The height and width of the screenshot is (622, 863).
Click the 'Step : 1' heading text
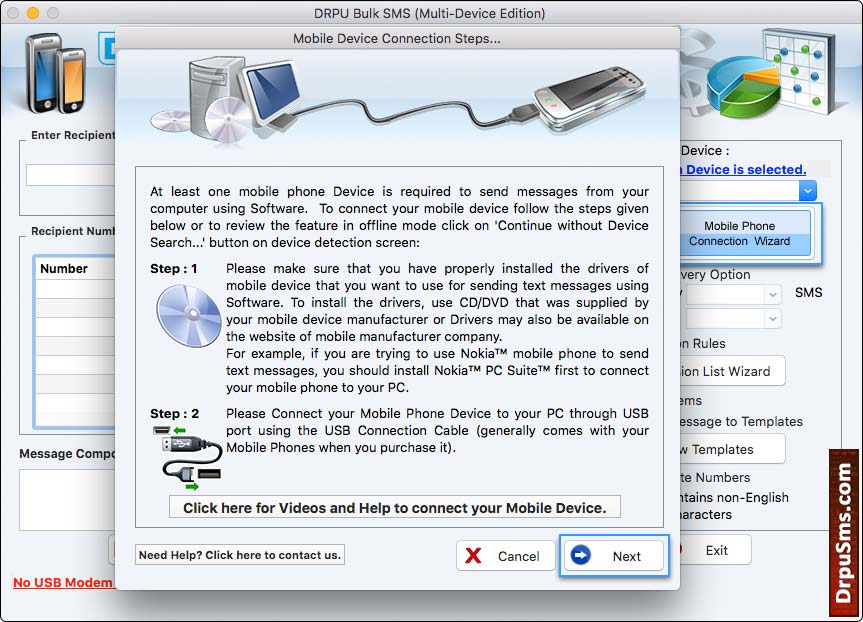pyautogui.click(x=173, y=269)
